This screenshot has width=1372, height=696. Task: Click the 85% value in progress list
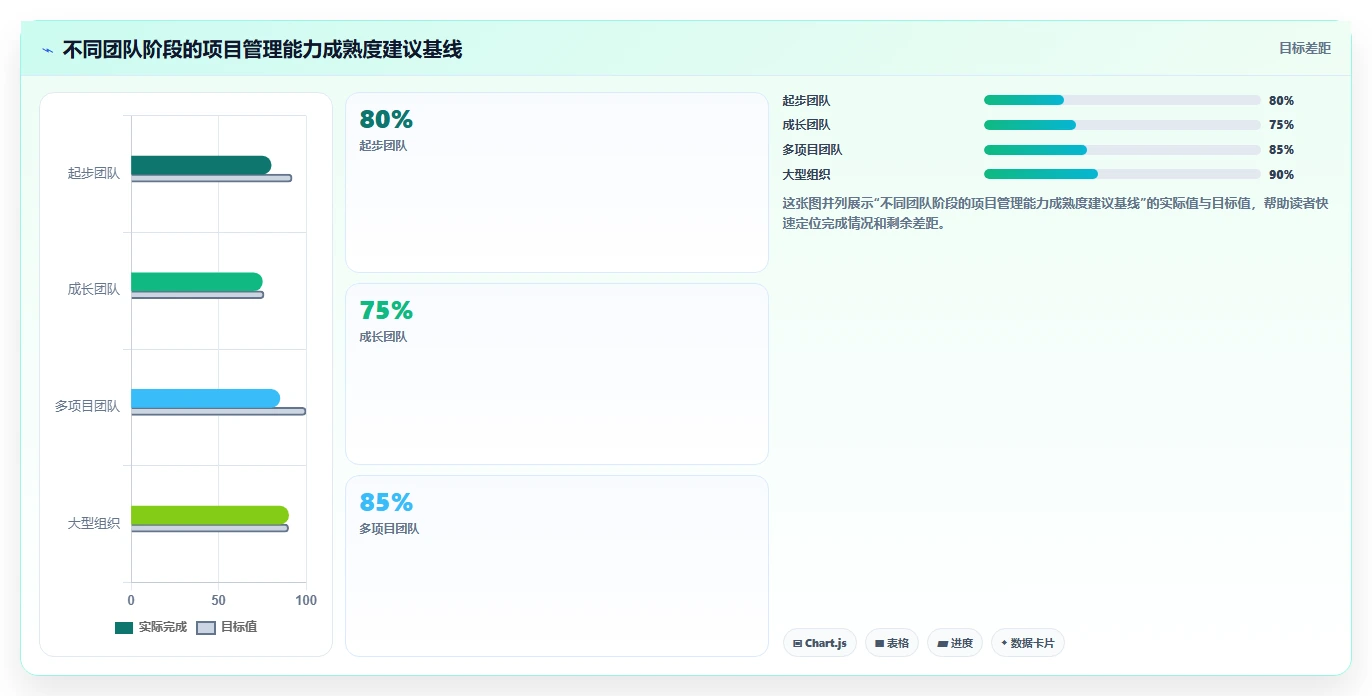click(x=1281, y=150)
